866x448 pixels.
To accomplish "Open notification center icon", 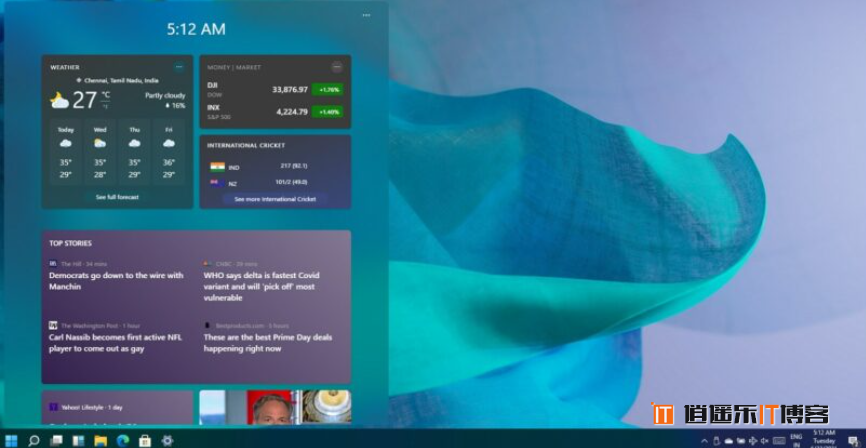I will coord(854,441).
